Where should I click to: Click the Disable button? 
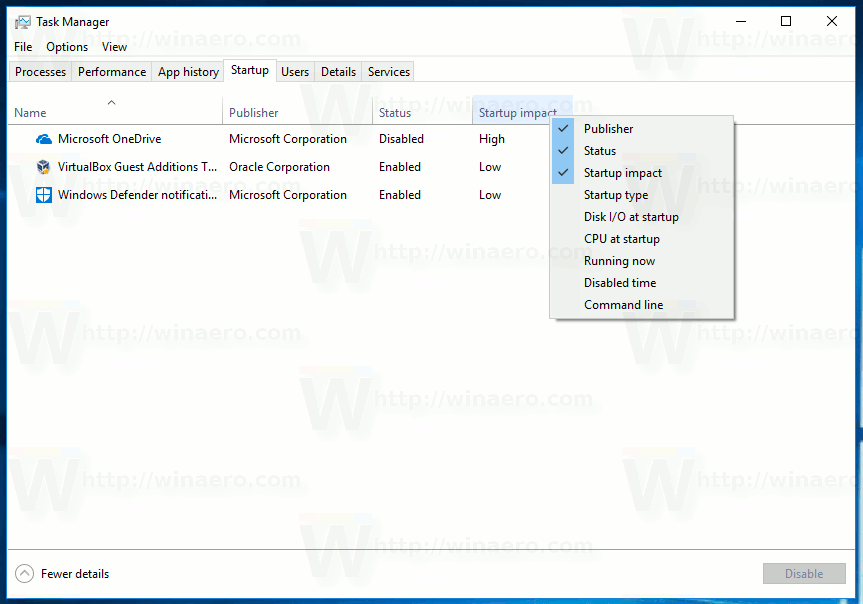click(x=804, y=573)
